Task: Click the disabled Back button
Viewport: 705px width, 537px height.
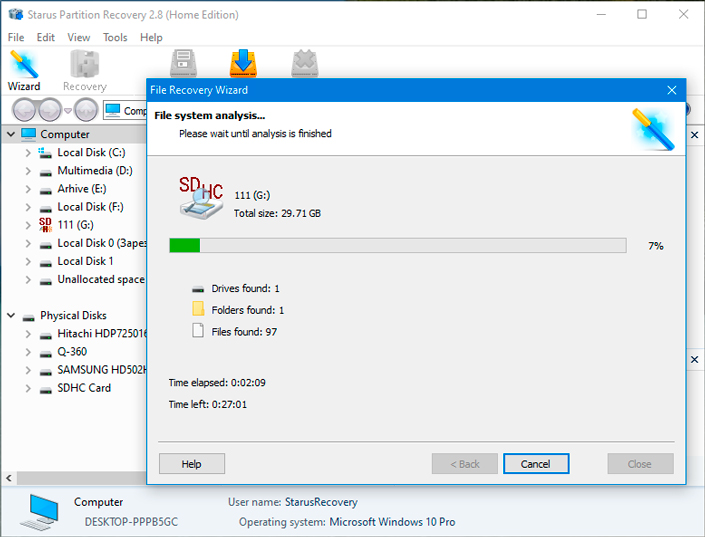Action: [x=465, y=464]
